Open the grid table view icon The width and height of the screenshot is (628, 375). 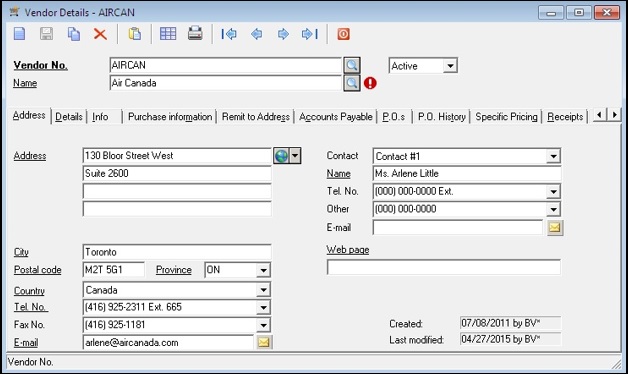[x=168, y=34]
